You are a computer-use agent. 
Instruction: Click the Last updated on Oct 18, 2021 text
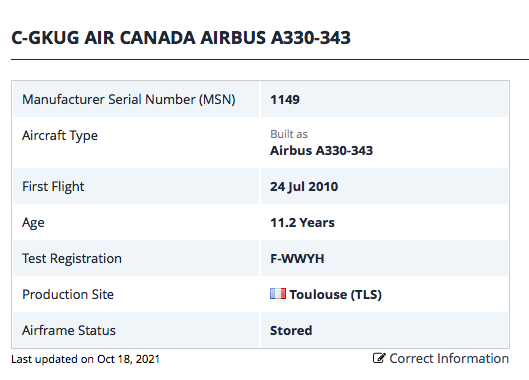(85, 359)
